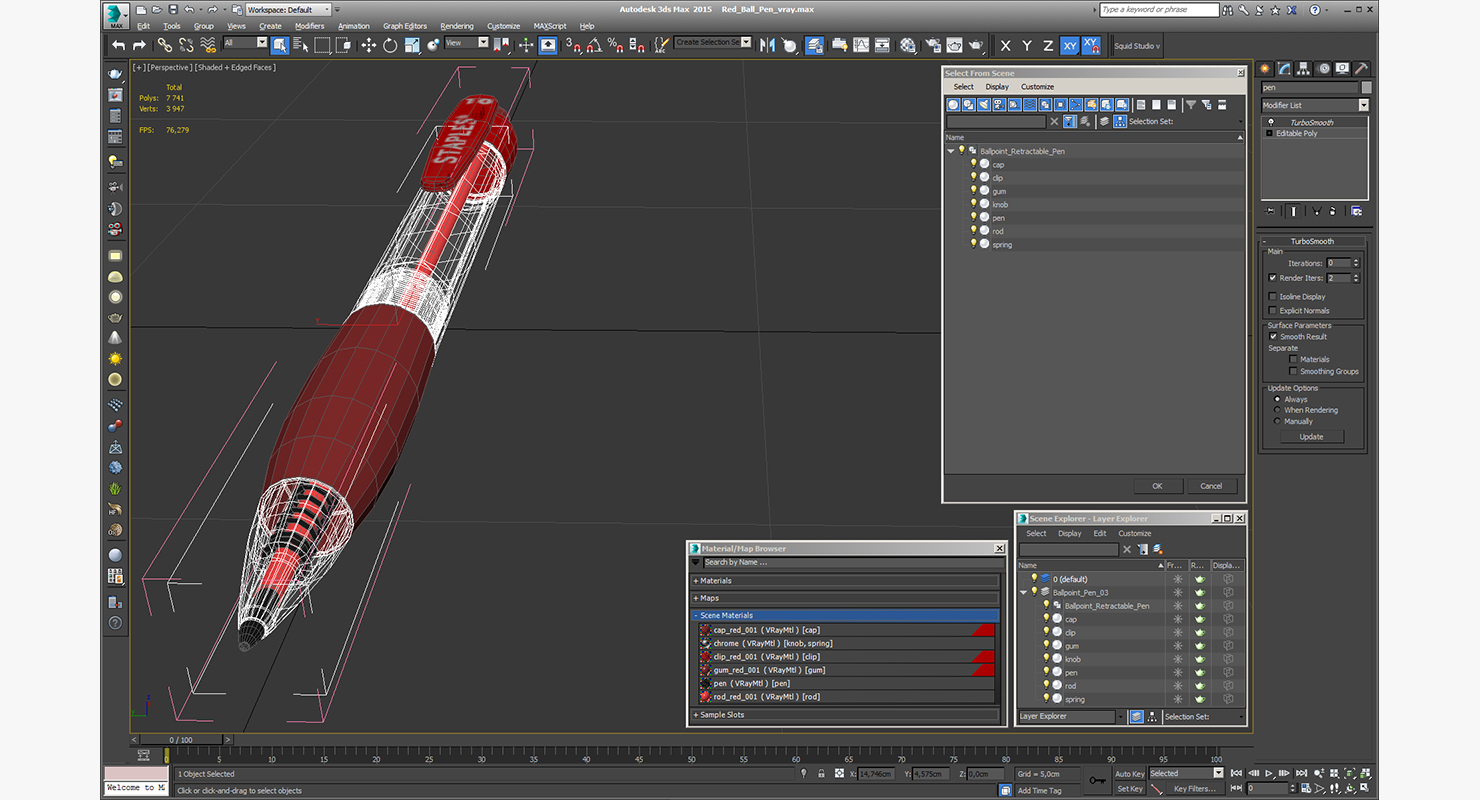Image resolution: width=1480 pixels, height=800 pixels.
Task: Open the Curve Editor icon
Action: pos(861,45)
